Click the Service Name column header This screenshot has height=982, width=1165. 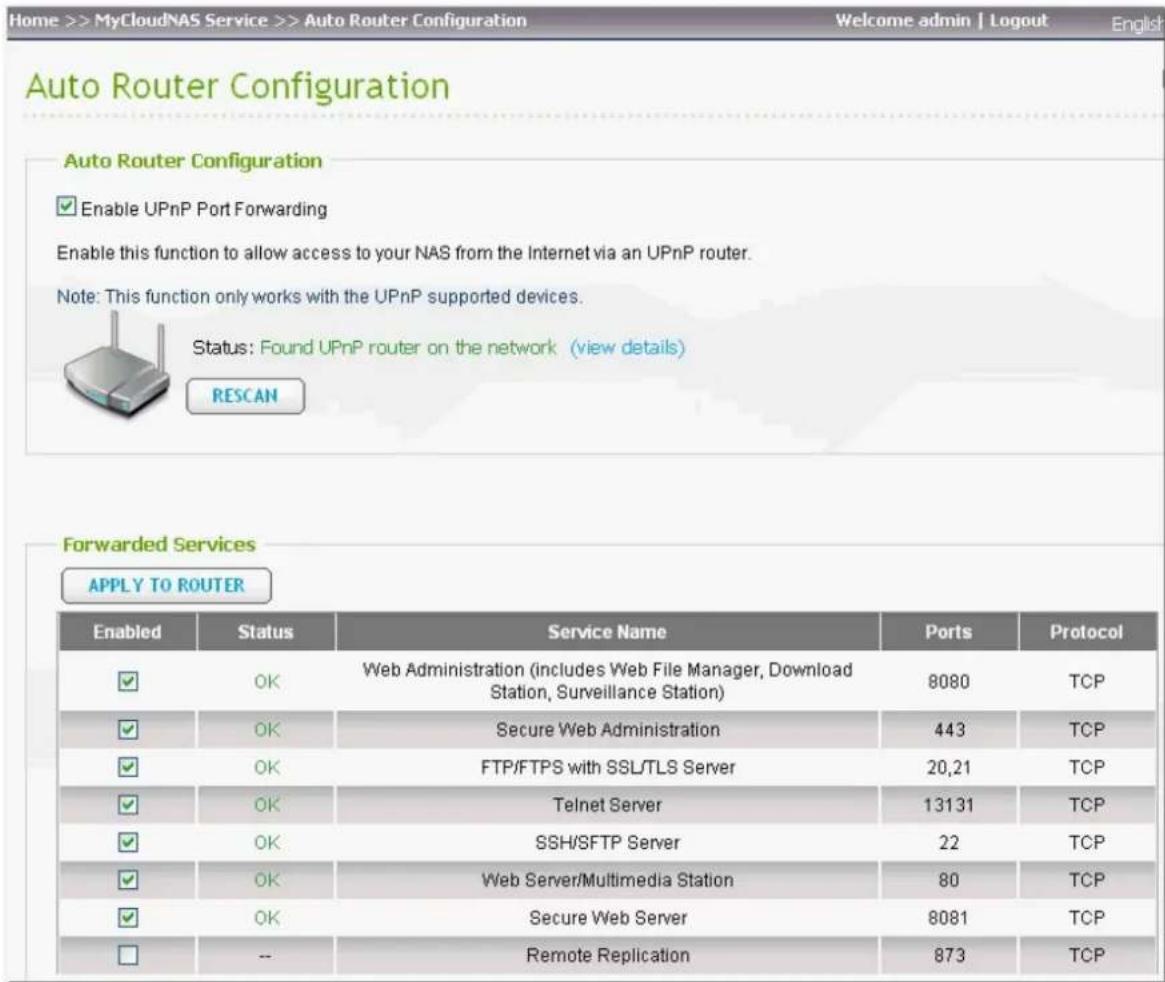[x=607, y=632]
